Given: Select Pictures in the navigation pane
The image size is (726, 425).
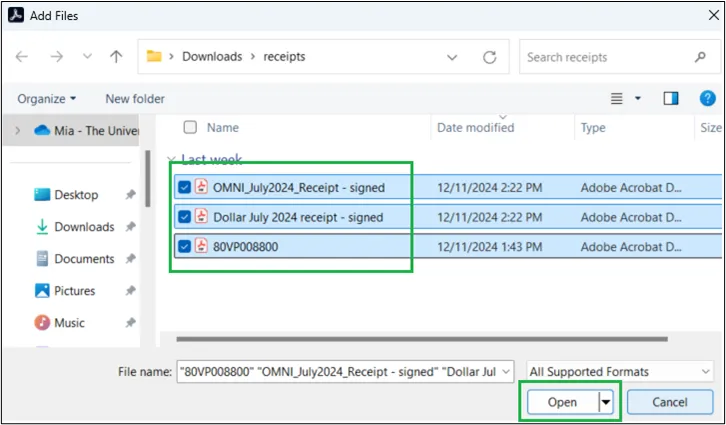Looking at the screenshot, I should click(75, 291).
